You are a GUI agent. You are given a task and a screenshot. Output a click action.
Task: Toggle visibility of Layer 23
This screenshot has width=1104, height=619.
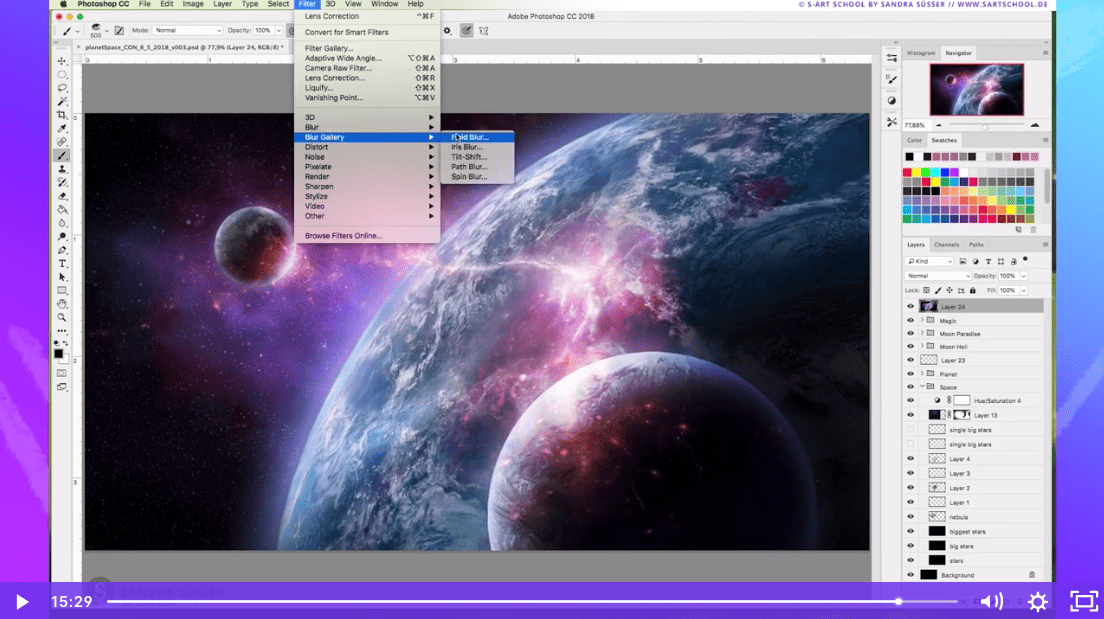coord(910,361)
